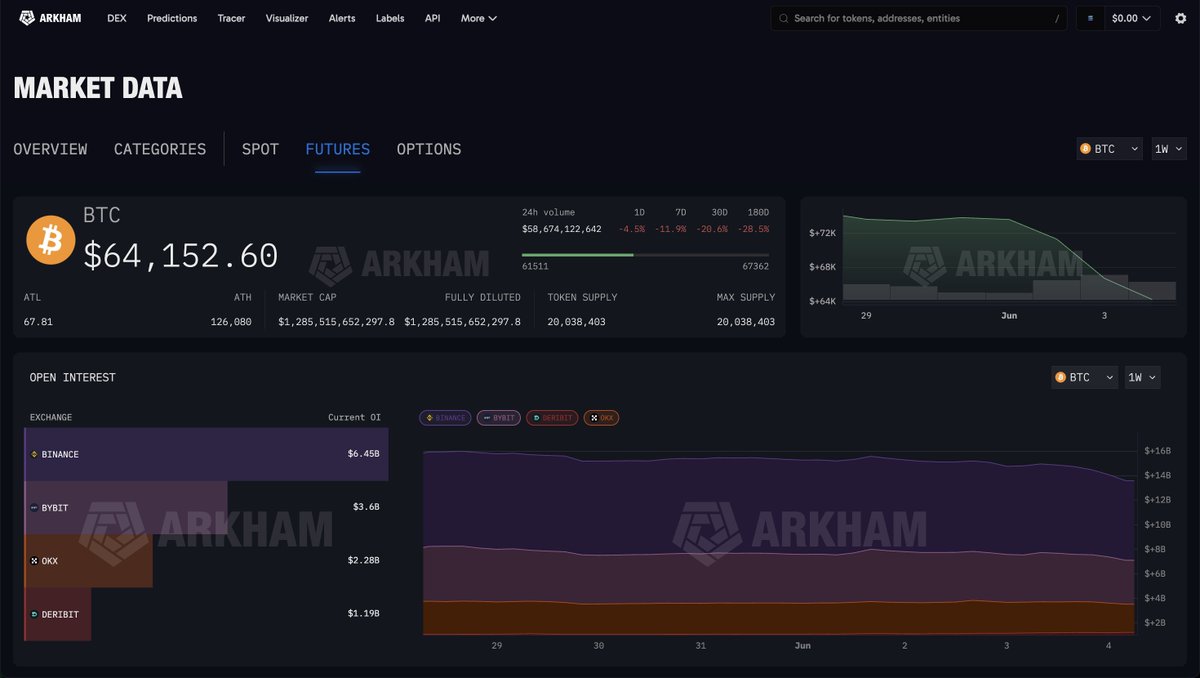Open the $0.00 portfolio balance dropdown
The width and height of the screenshot is (1200, 678).
[1118, 18]
